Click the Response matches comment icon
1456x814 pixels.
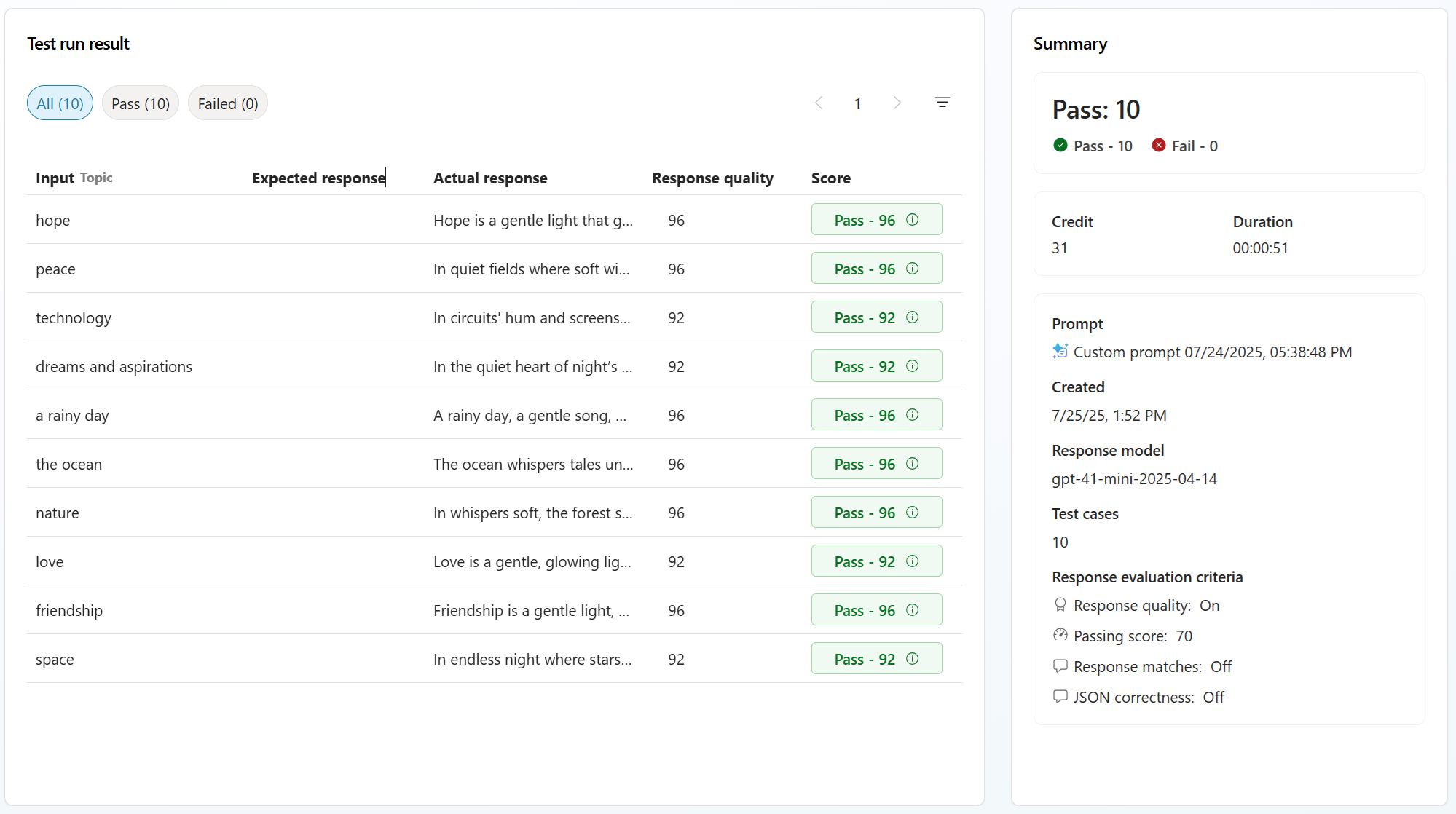click(x=1060, y=665)
